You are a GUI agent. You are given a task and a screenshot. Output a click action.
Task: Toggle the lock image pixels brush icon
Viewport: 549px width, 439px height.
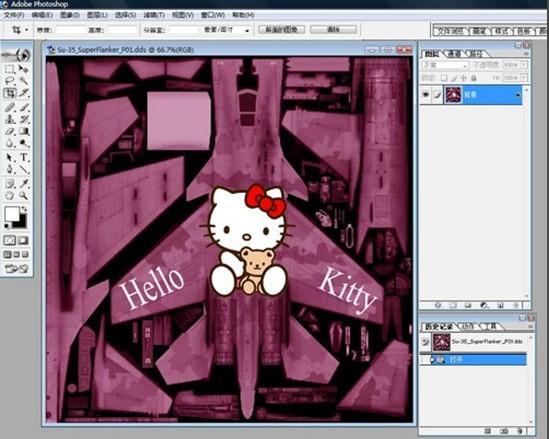click(x=454, y=78)
